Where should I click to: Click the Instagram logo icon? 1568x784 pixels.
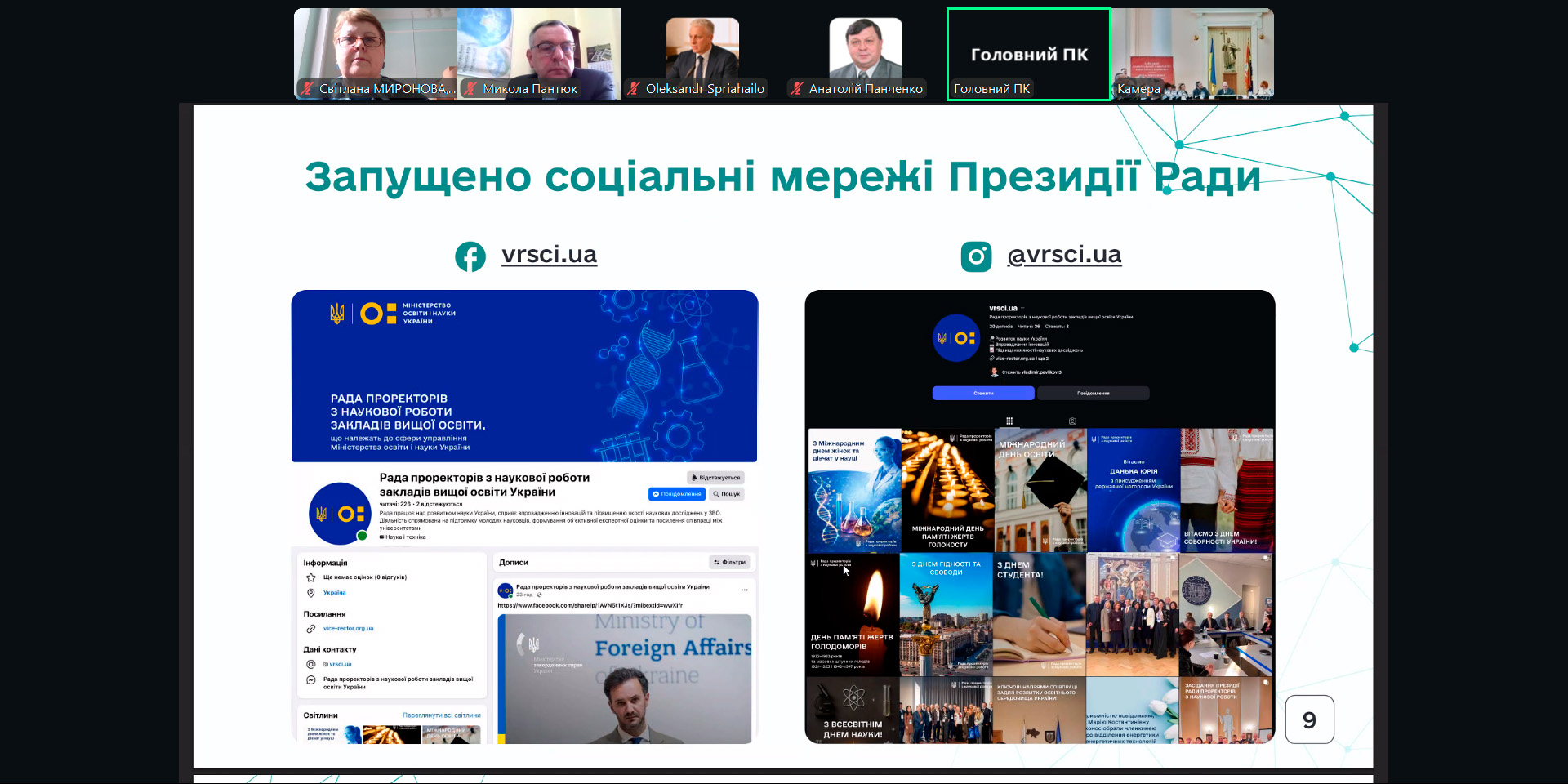[x=976, y=256]
